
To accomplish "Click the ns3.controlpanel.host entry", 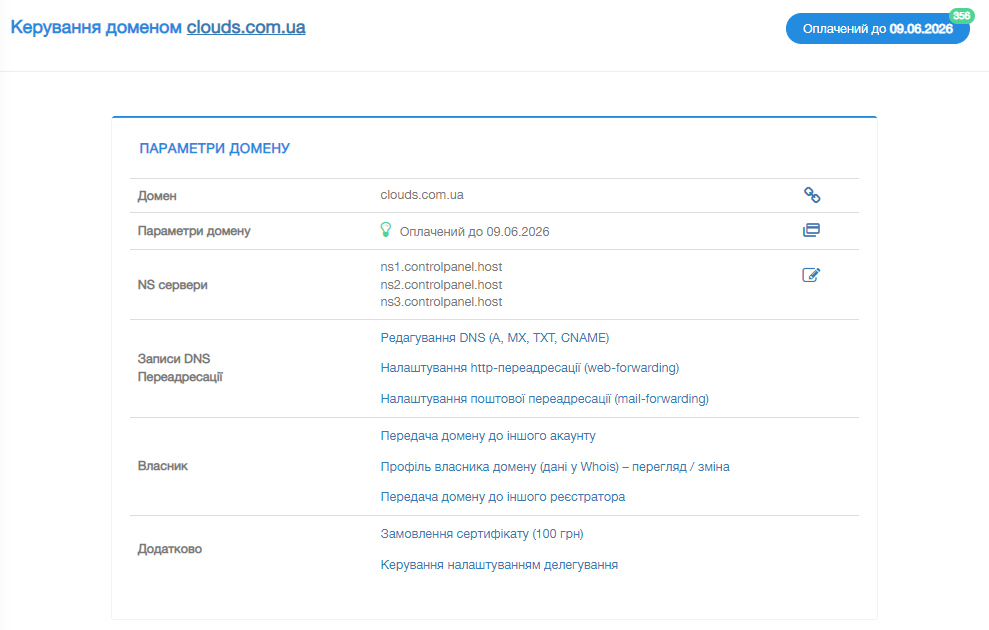I will point(442,302).
